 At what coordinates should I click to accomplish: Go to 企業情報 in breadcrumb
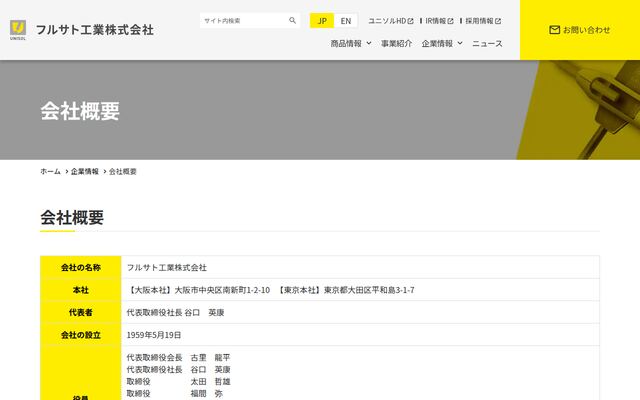(85, 171)
